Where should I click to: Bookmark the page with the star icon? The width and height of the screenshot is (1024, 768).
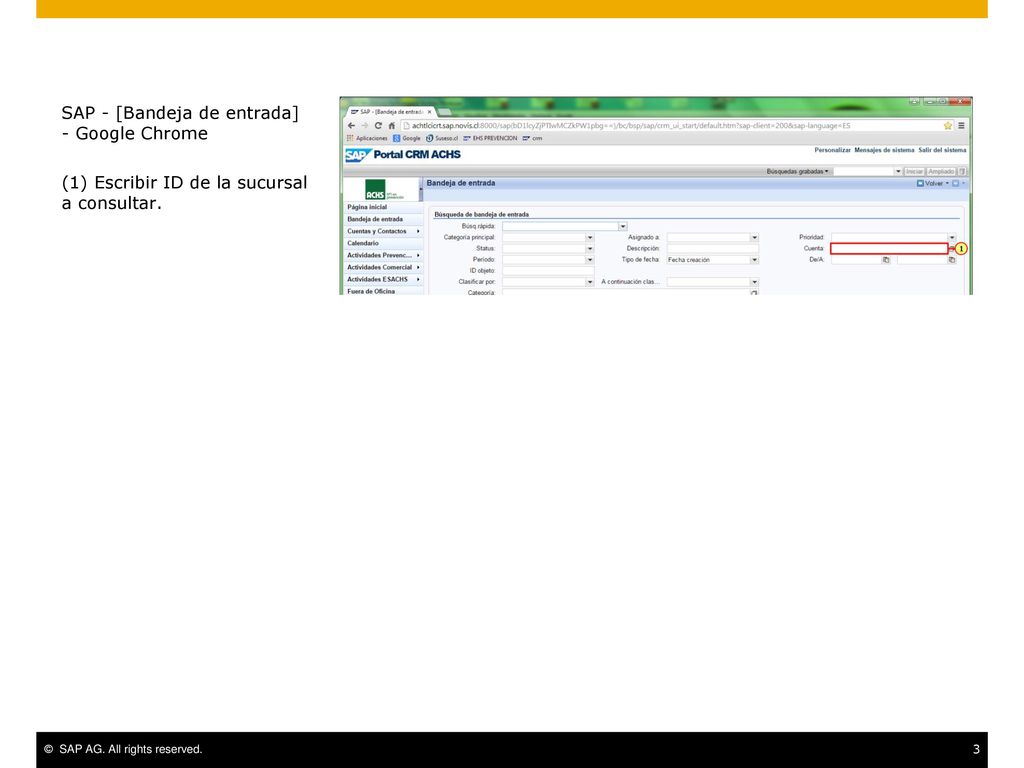point(948,125)
